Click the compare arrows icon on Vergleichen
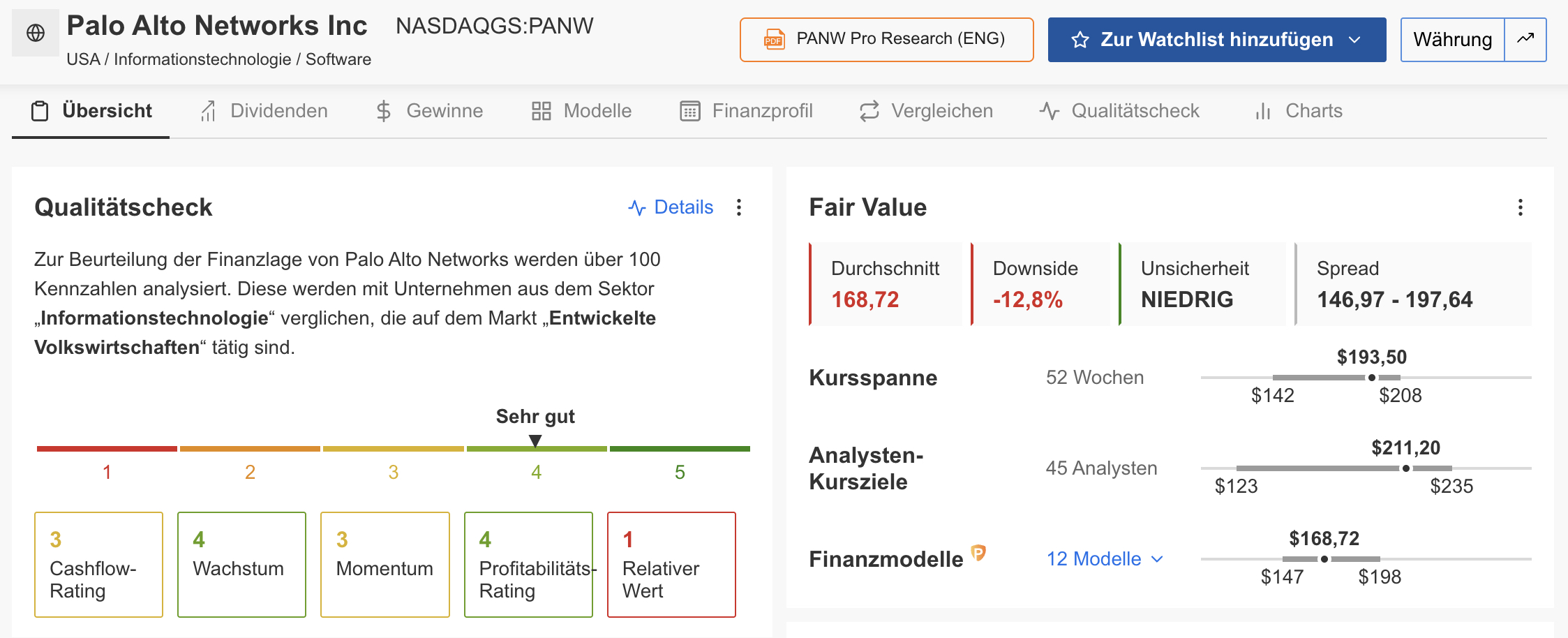 [x=869, y=111]
